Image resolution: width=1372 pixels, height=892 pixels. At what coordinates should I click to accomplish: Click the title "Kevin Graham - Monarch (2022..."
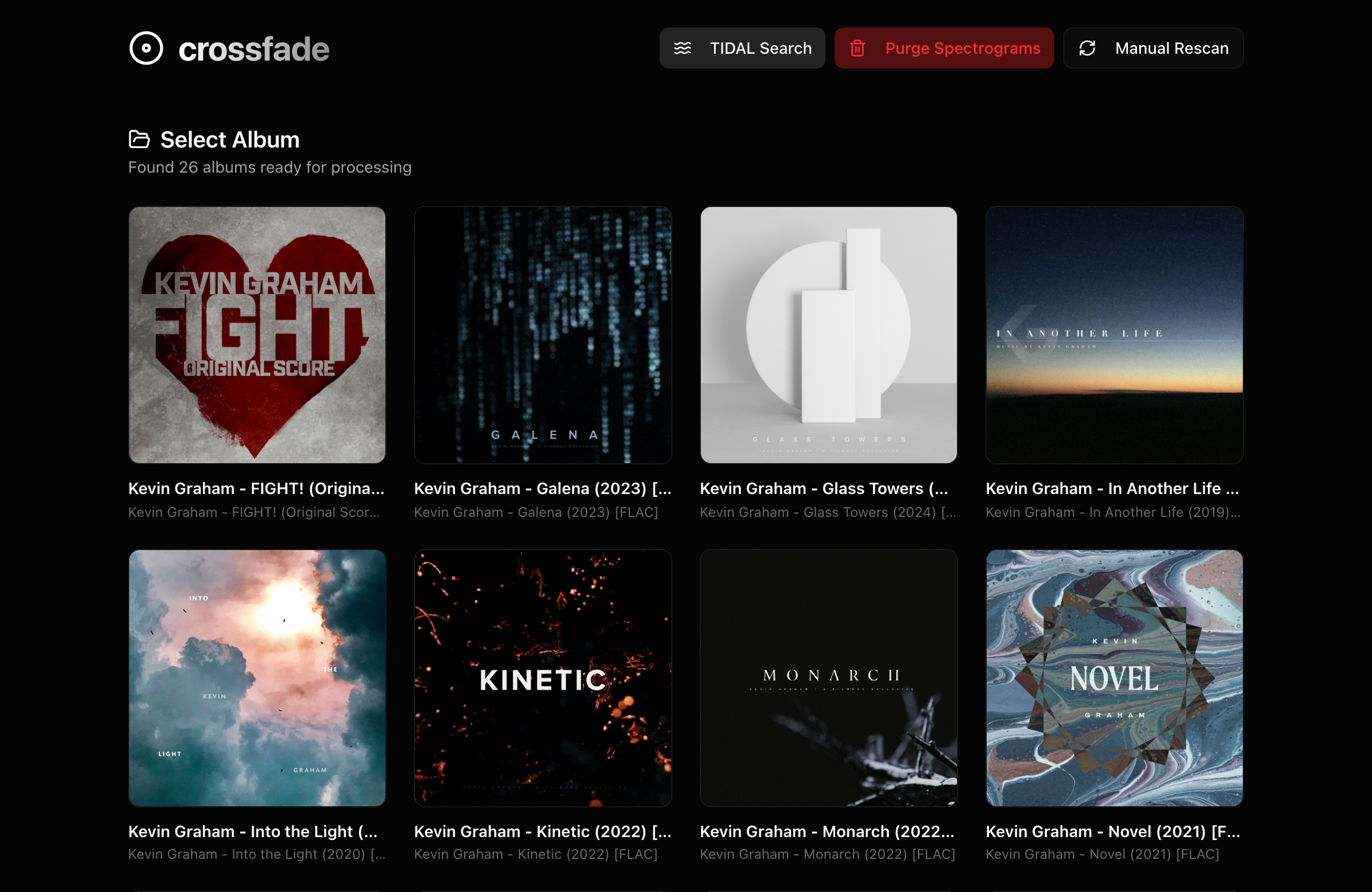(827, 831)
